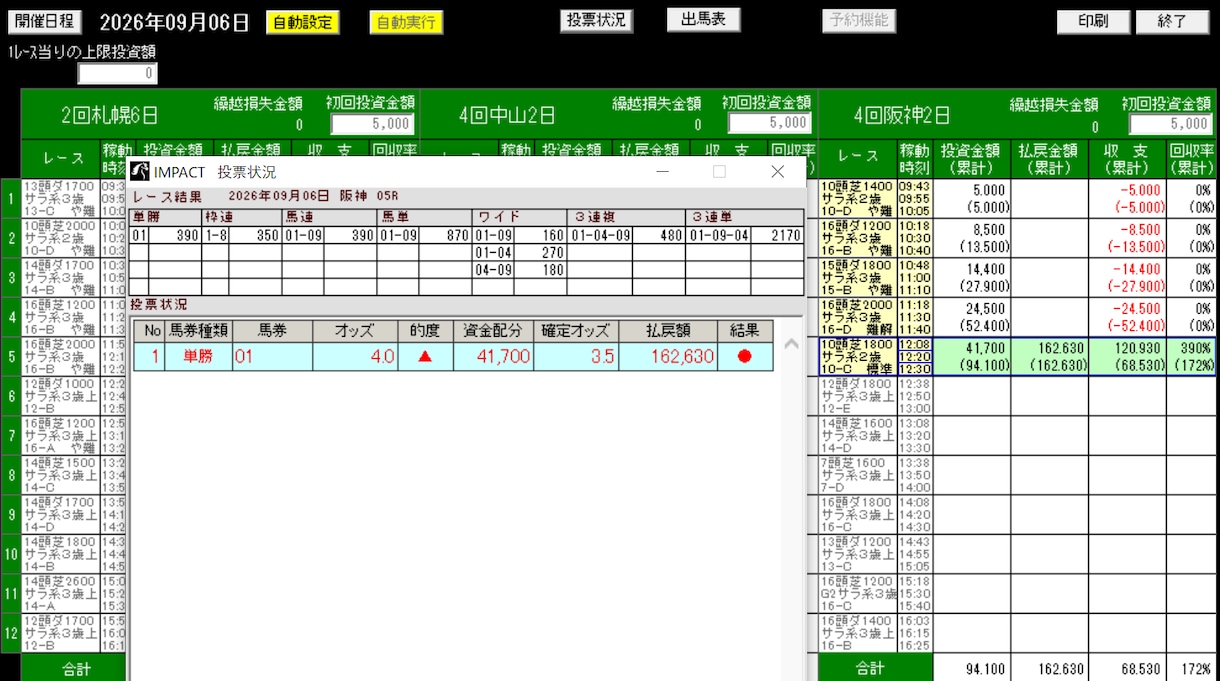Click the 3連単 payout 2170

coord(778,235)
